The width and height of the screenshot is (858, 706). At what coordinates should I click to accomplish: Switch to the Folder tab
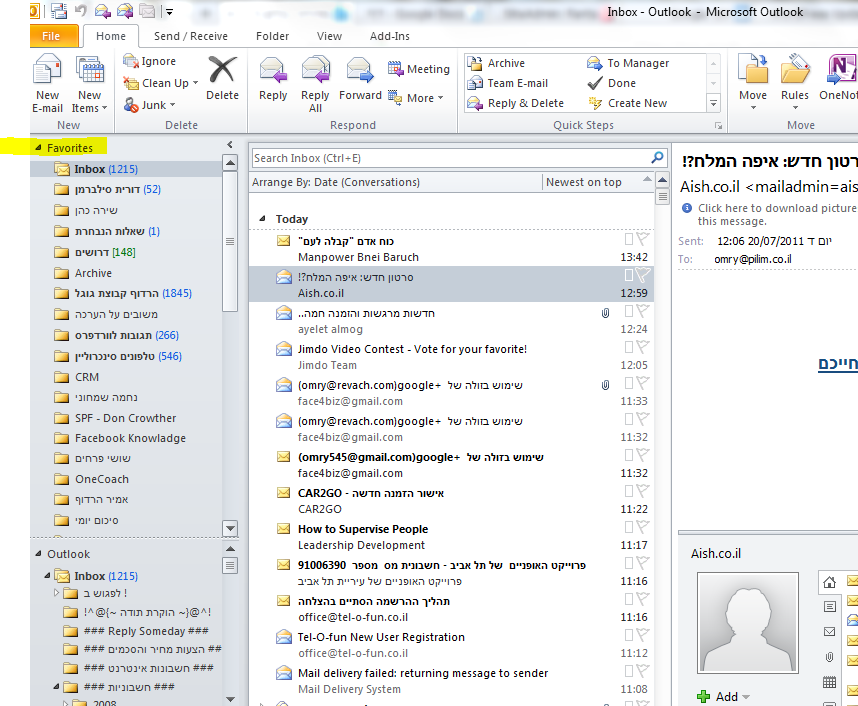click(x=272, y=36)
